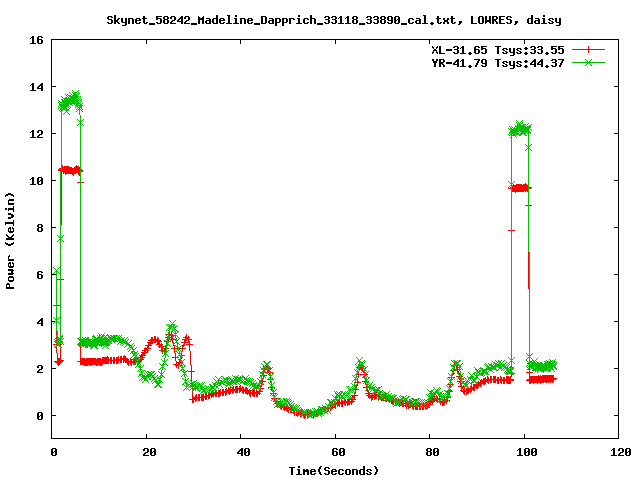Click the Time(Seconds) x-axis label

(x=334, y=471)
